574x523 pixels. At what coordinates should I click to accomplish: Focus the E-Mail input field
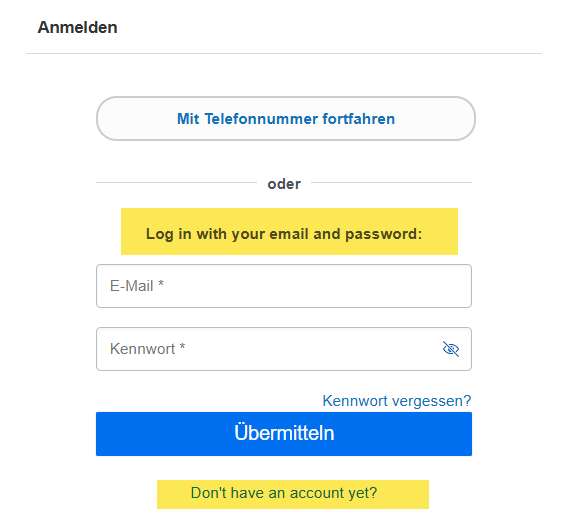click(284, 286)
